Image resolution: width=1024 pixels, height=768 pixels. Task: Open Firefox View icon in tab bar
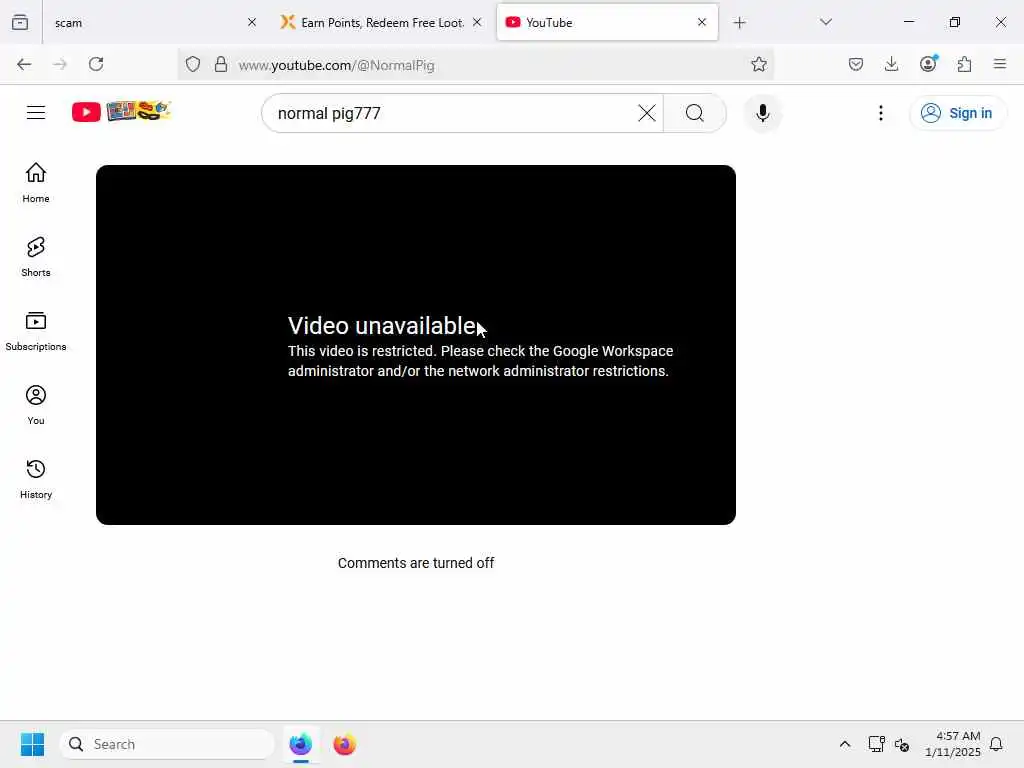(x=20, y=22)
